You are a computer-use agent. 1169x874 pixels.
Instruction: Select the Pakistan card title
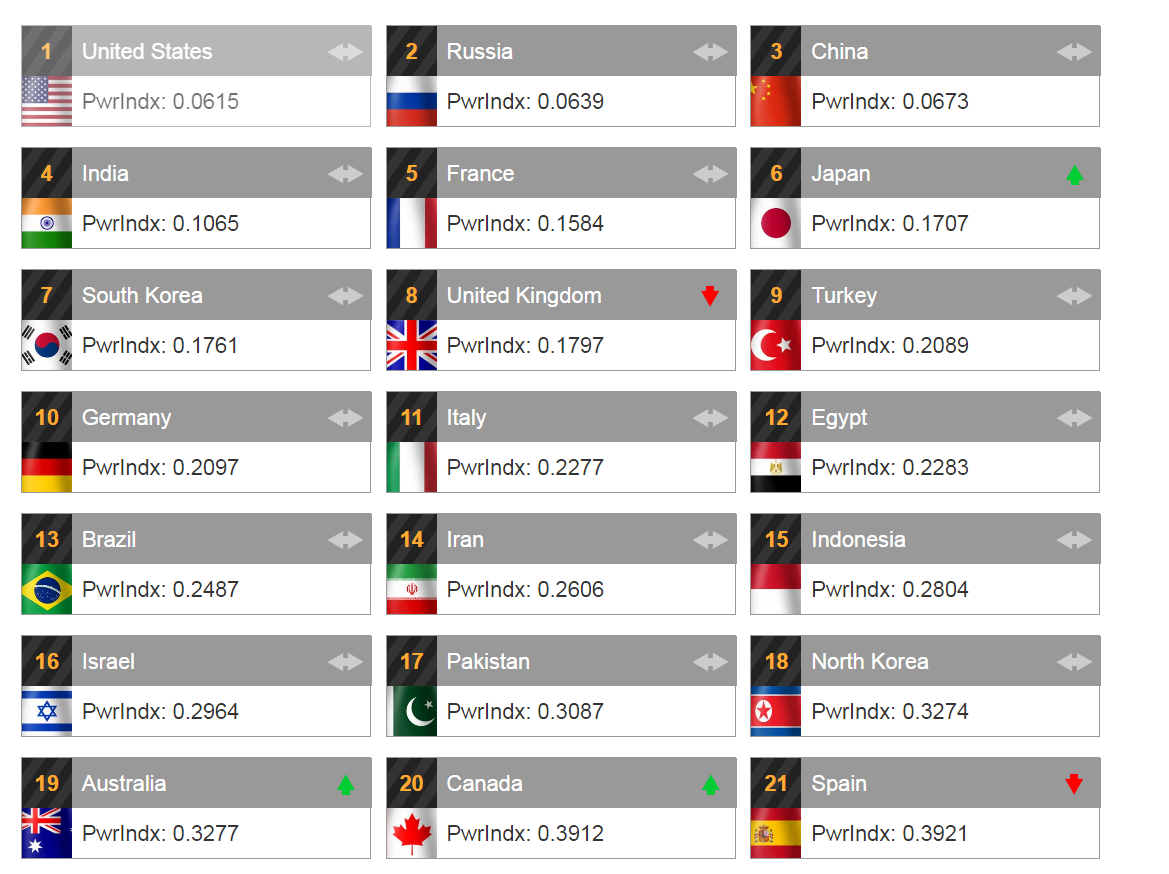click(488, 662)
